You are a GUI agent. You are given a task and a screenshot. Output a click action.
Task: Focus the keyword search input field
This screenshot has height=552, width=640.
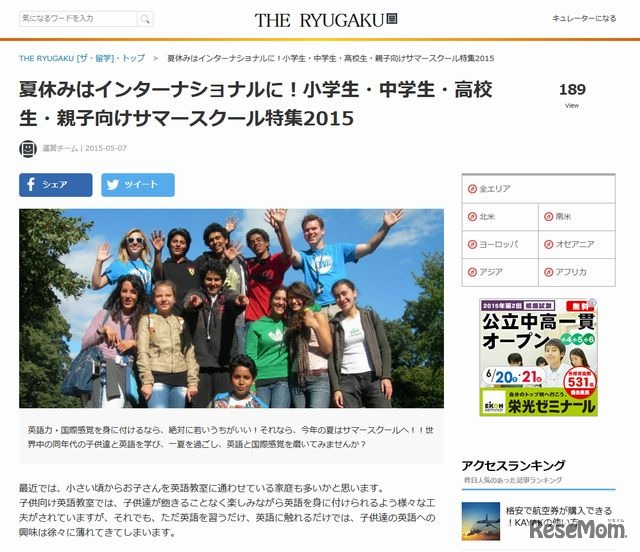(78, 19)
